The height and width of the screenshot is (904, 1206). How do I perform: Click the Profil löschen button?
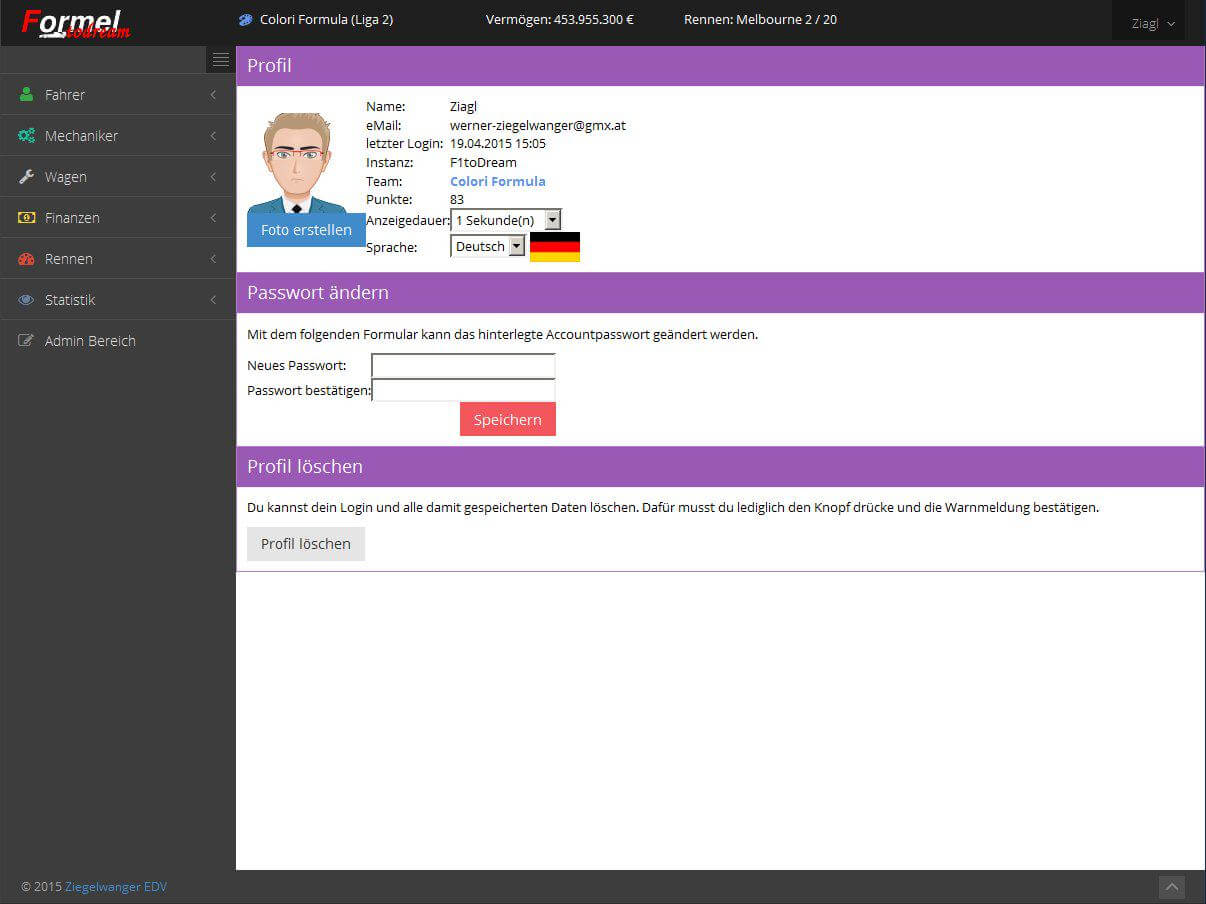[x=306, y=544]
